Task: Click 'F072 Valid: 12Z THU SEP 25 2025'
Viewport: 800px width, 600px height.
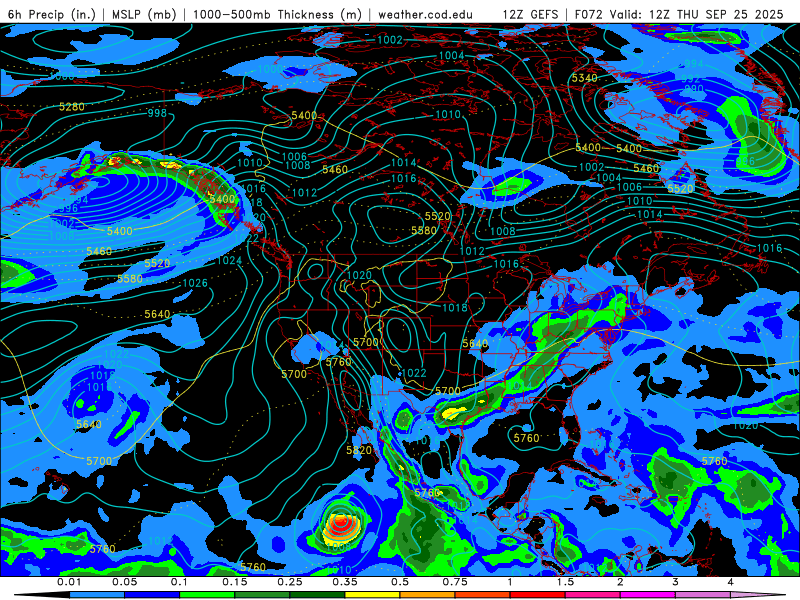Action: [x=679, y=14]
